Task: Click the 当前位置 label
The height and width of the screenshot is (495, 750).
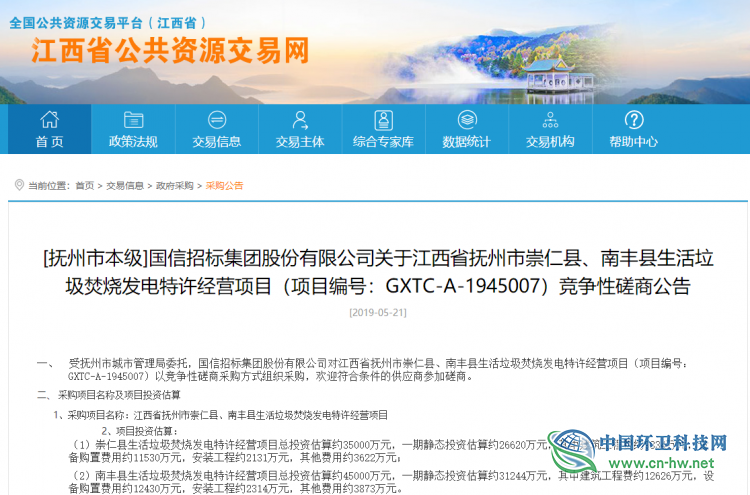Action: (x=49, y=186)
